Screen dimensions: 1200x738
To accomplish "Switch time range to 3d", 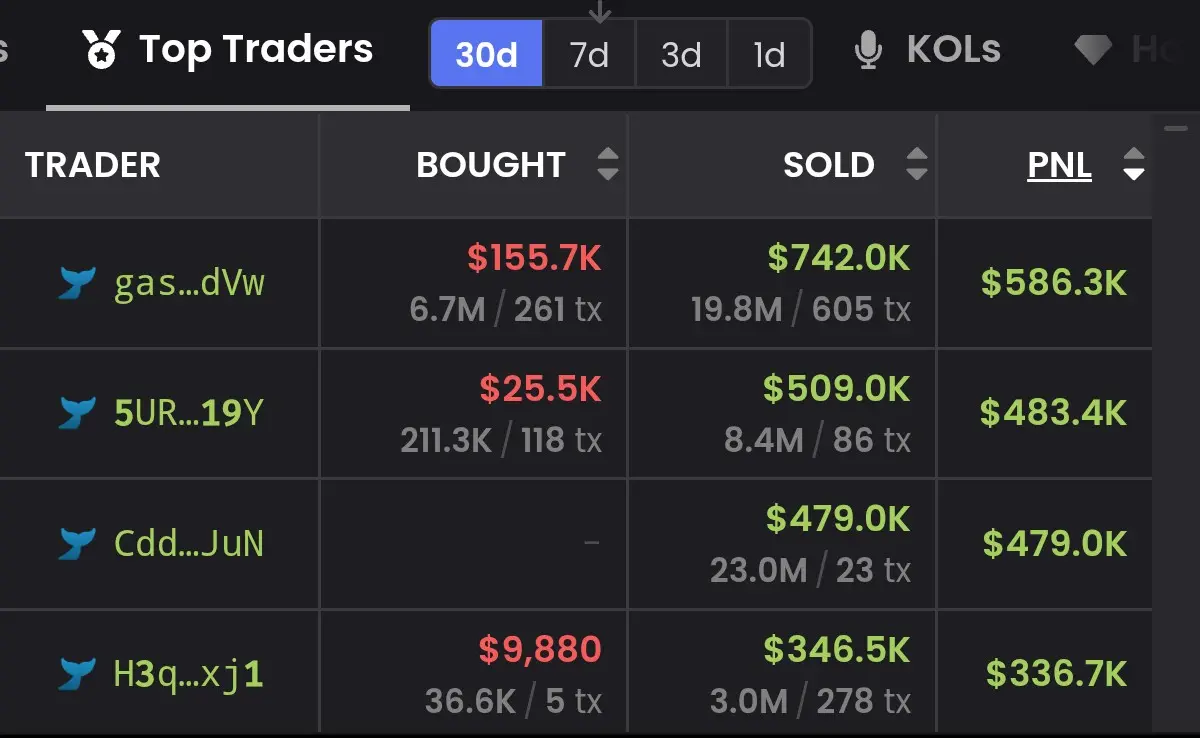I will [x=681, y=54].
